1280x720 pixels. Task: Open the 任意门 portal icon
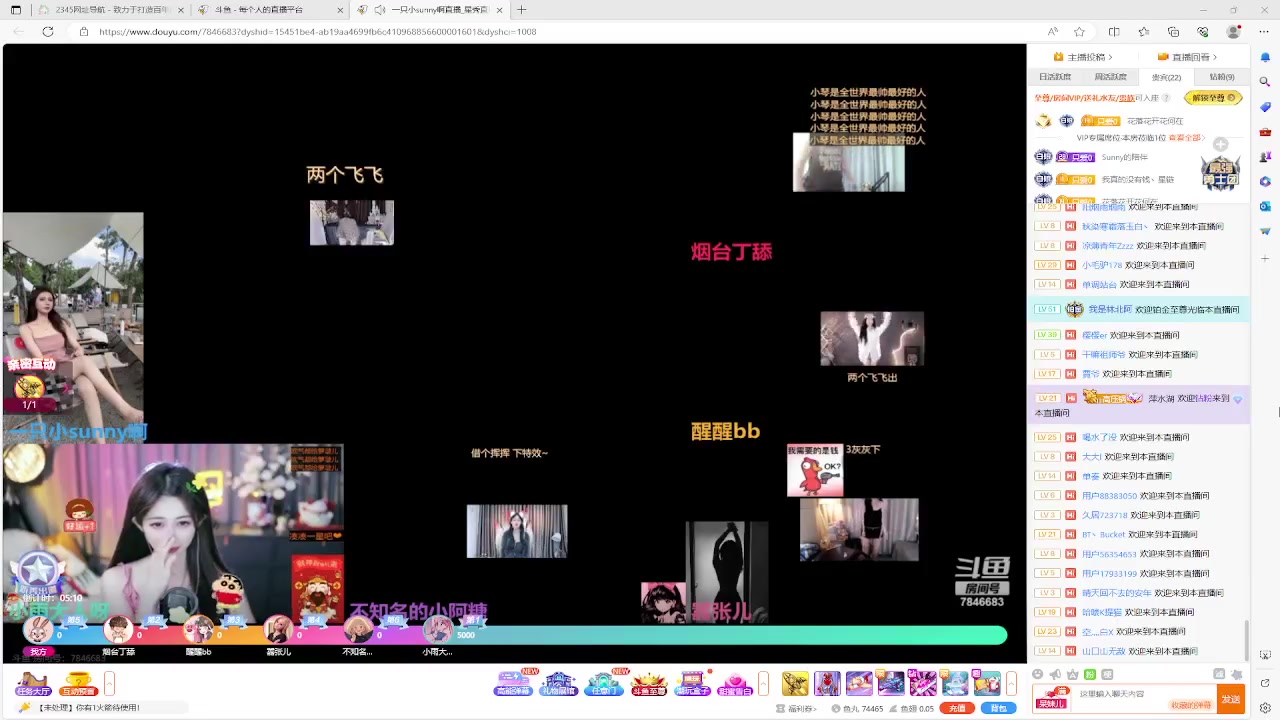604,683
